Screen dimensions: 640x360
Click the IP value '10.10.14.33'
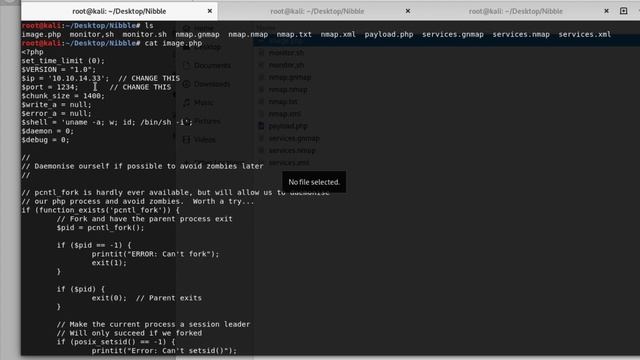[x=76, y=78]
